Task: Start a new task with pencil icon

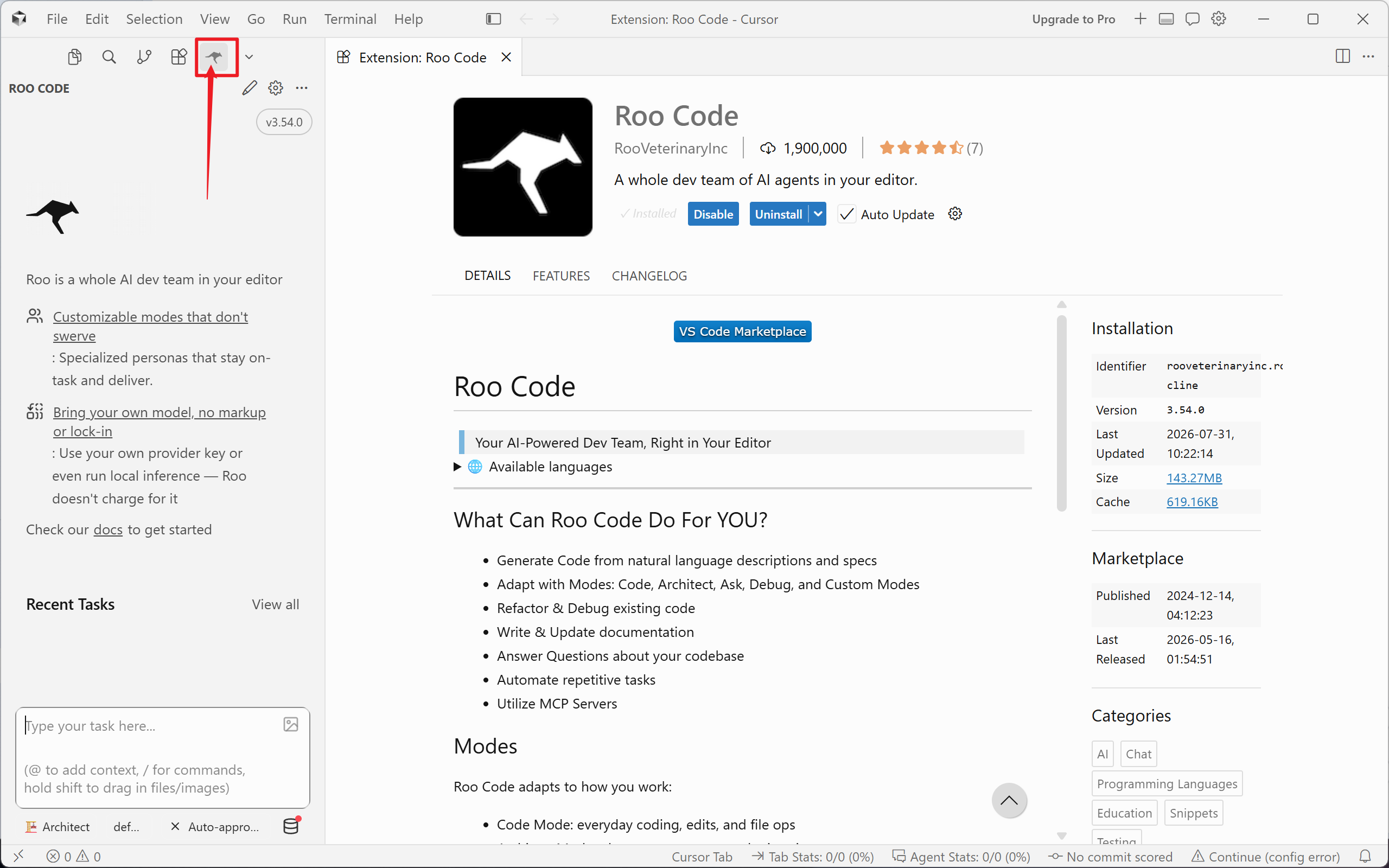Action: tap(250, 88)
